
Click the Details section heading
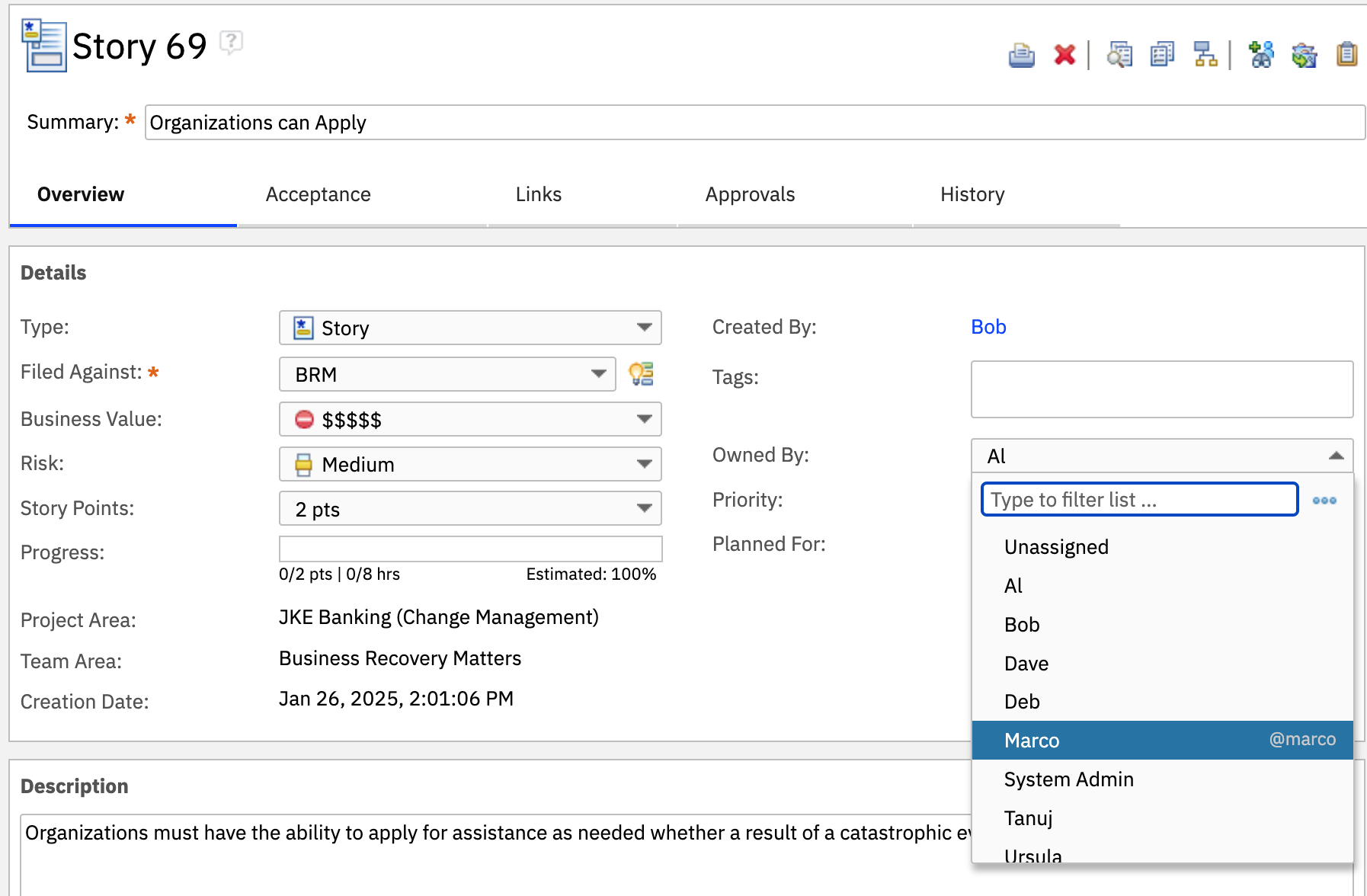click(x=53, y=273)
